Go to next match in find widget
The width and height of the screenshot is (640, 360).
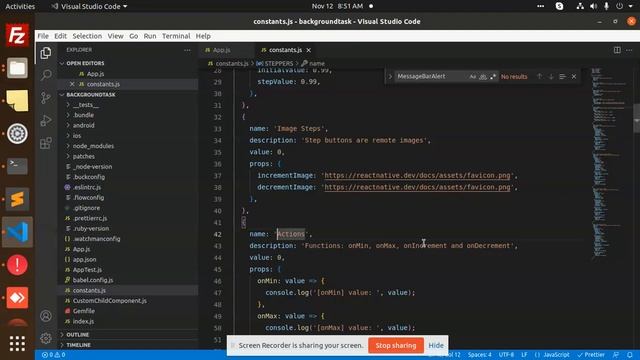[x=551, y=76]
